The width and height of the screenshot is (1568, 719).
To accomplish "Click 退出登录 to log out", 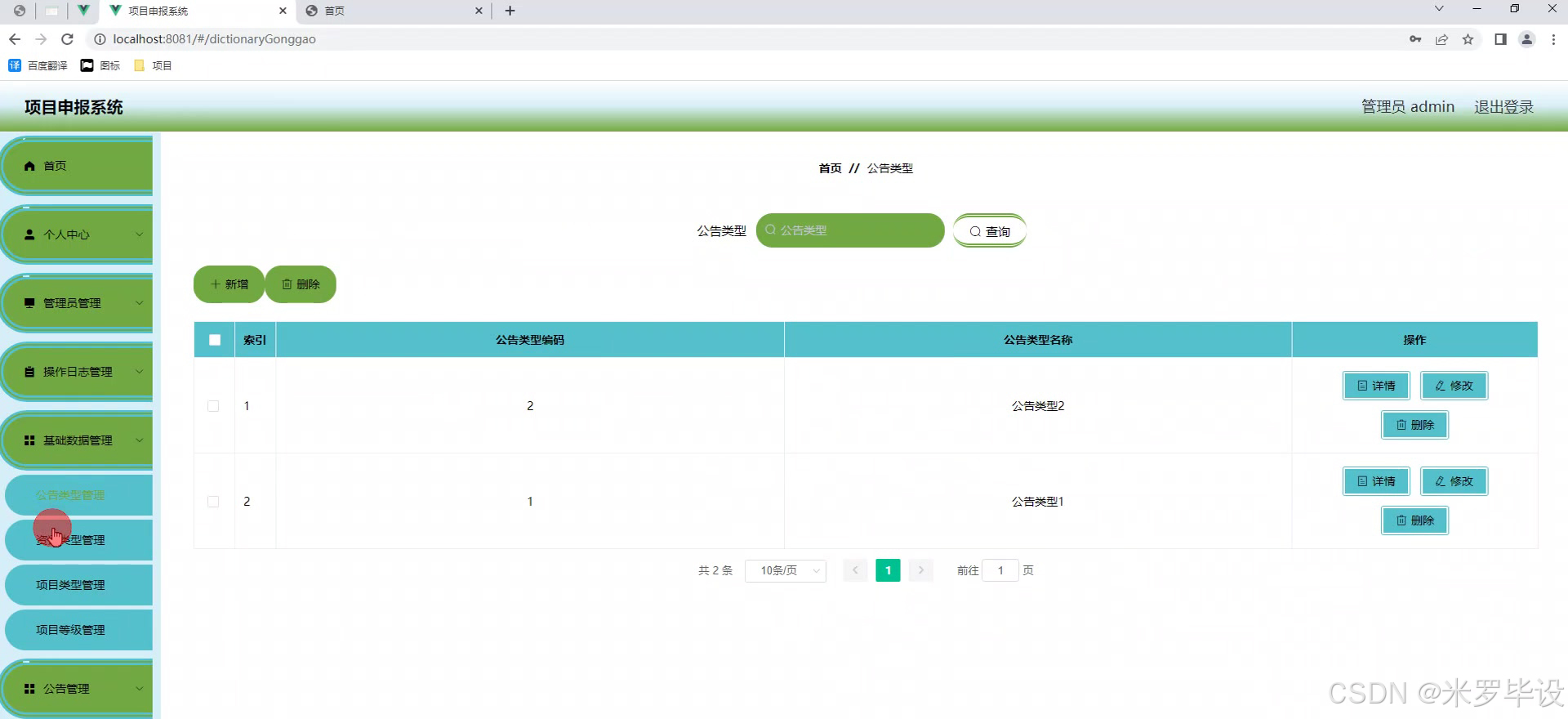I will 1503,107.
